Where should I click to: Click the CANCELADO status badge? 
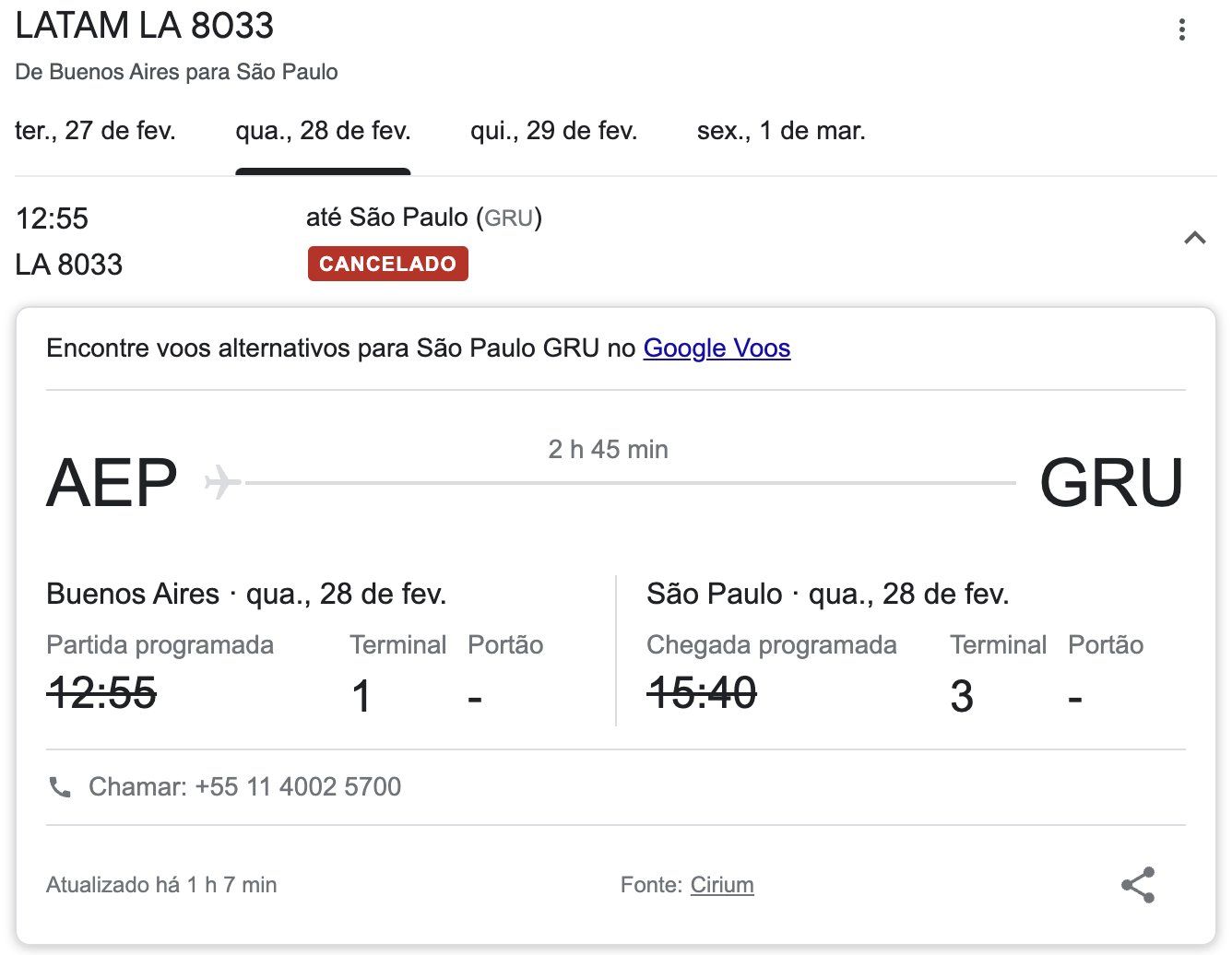coord(387,264)
